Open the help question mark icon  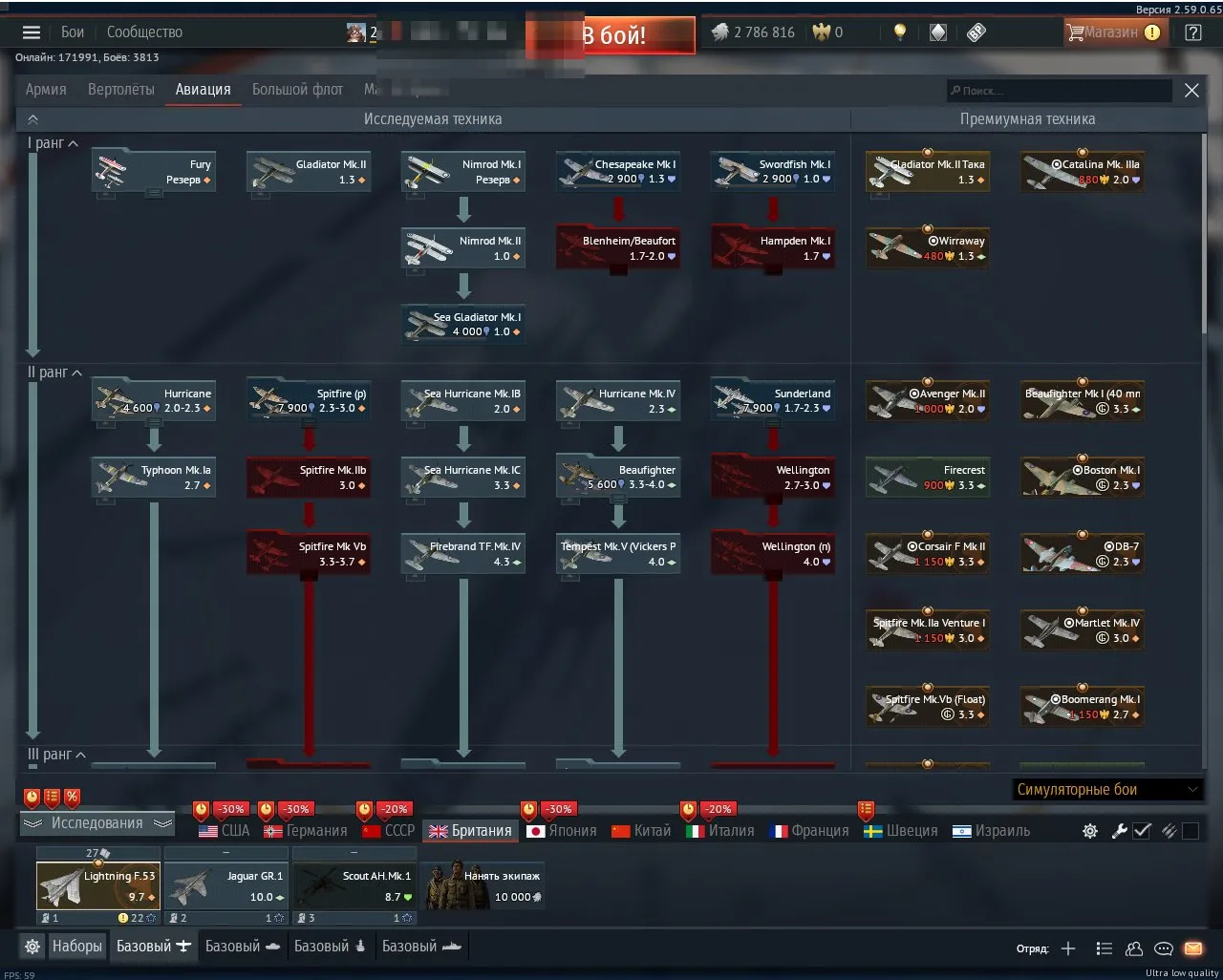(x=1193, y=32)
